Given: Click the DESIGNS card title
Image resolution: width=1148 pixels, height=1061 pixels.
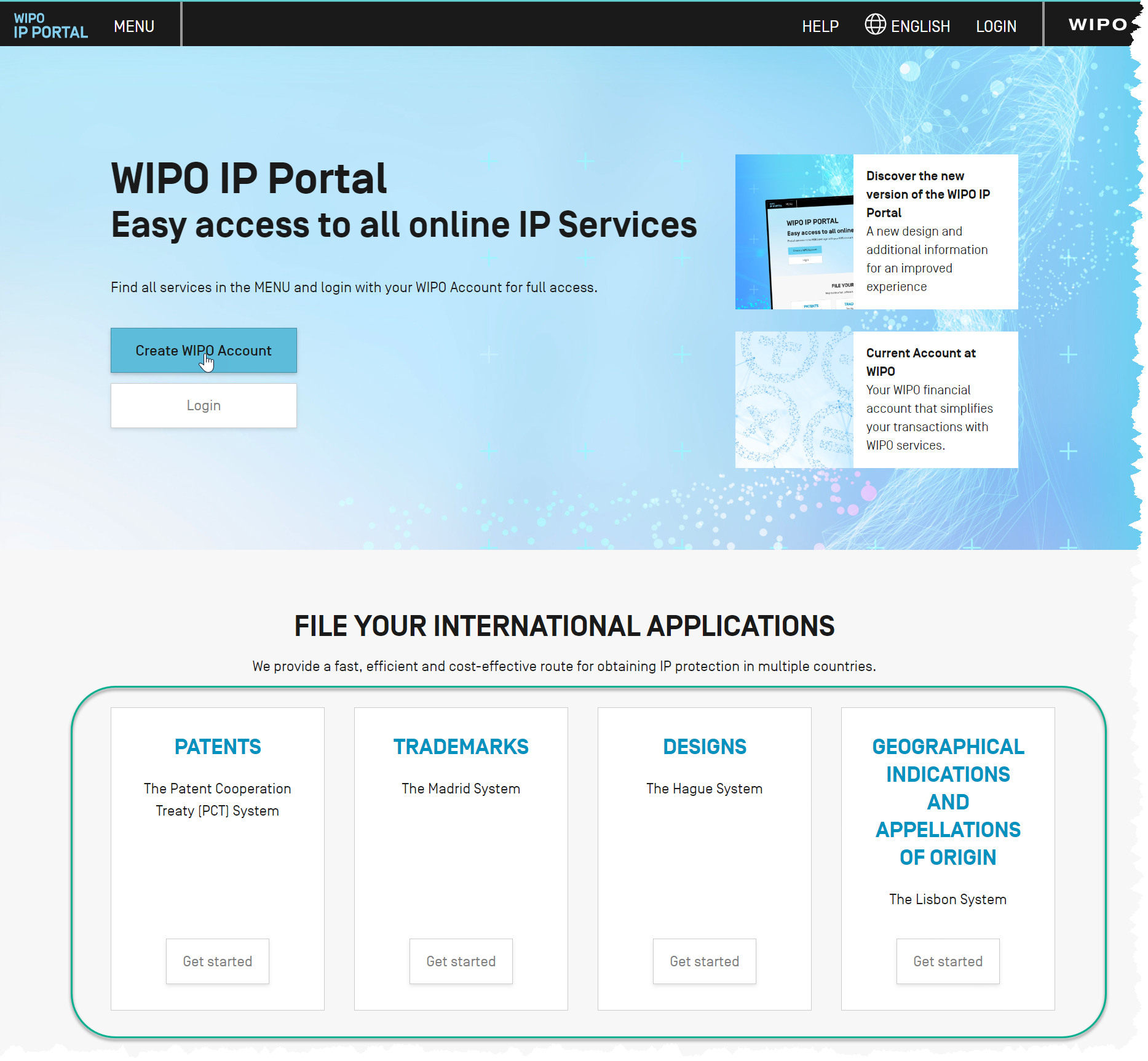Looking at the screenshot, I should tap(705, 747).
